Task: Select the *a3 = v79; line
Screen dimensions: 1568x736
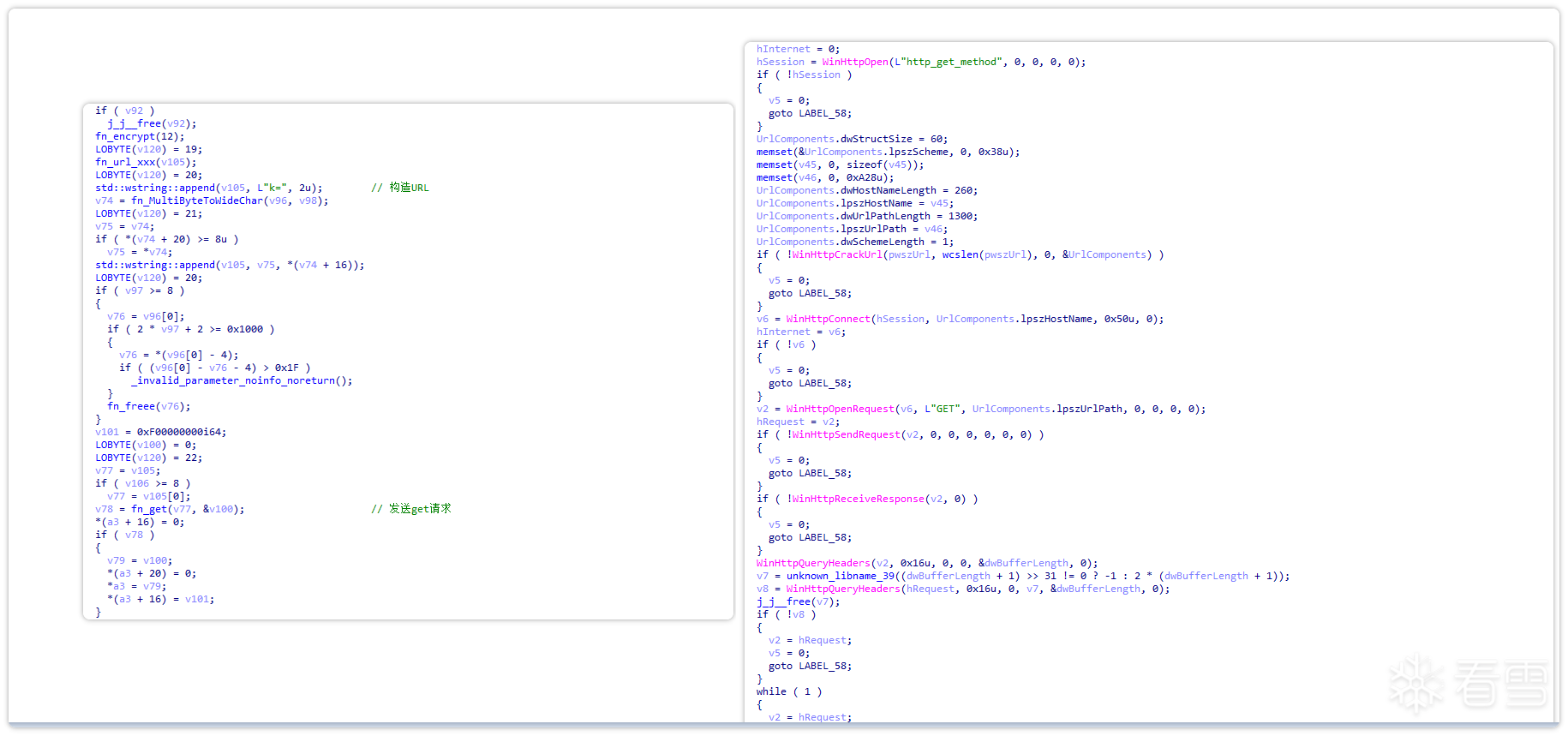Action: point(137,586)
